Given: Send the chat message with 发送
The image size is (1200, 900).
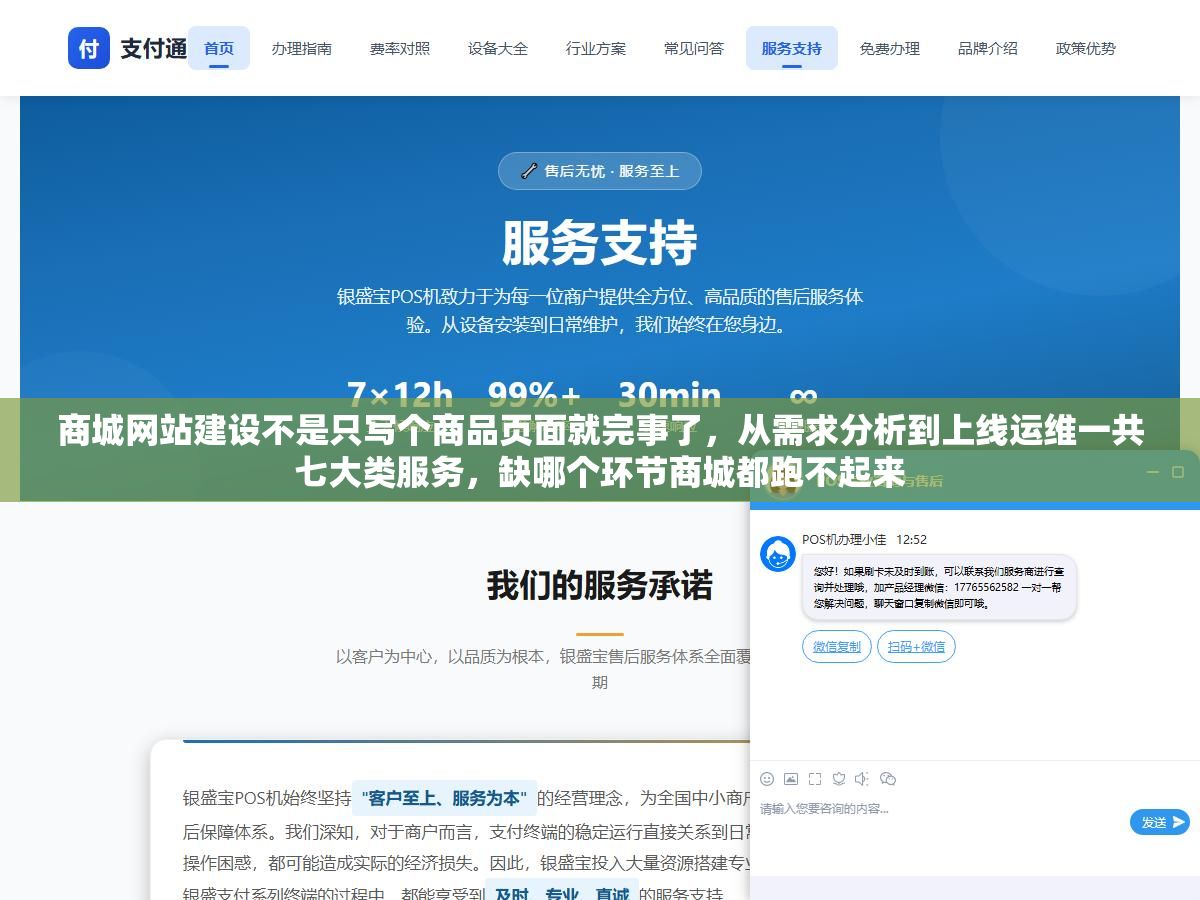Looking at the screenshot, I should pos(1160,822).
